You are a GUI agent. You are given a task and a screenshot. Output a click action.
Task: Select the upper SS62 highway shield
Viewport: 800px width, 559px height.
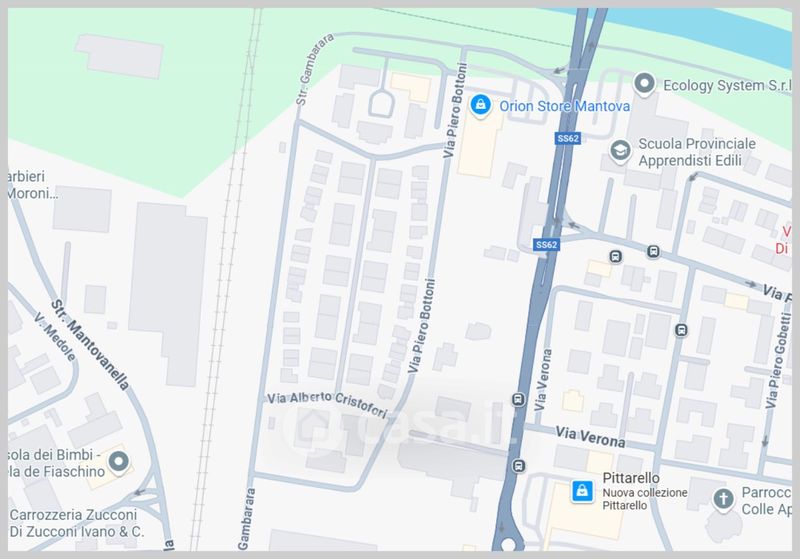(568, 138)
